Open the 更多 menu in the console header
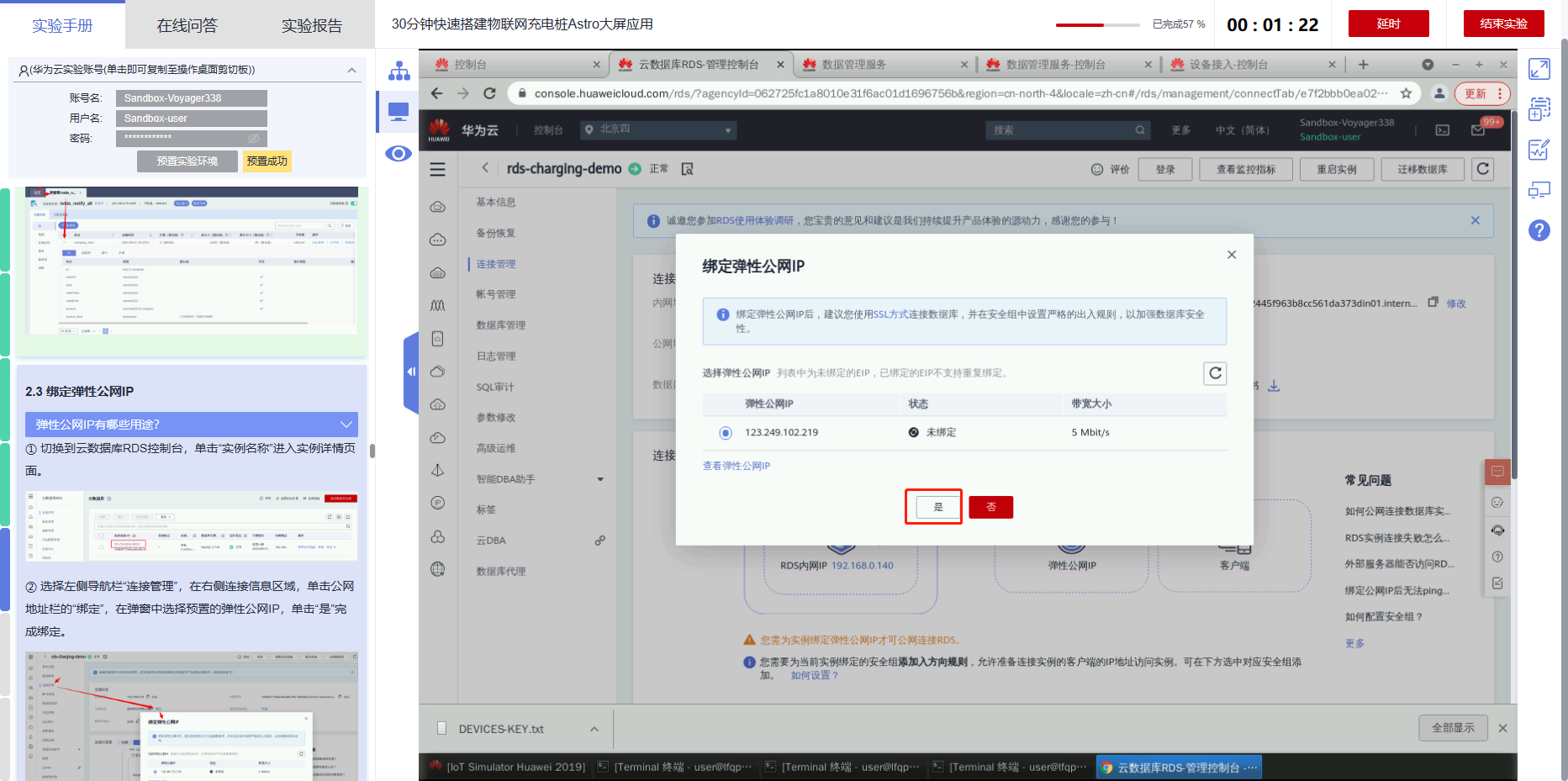Screen dimensions: 1568x781 coord(1181,130)
